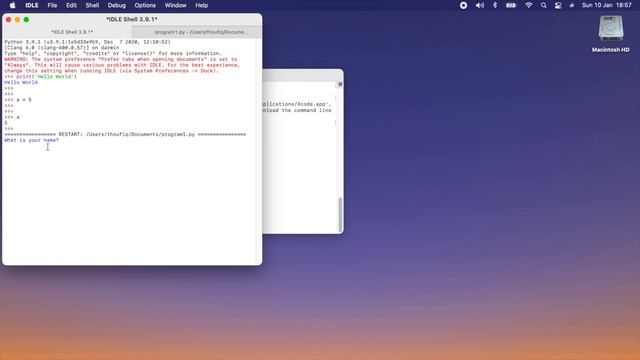Maximize the IDLE Shell window

tap(27, 20)
